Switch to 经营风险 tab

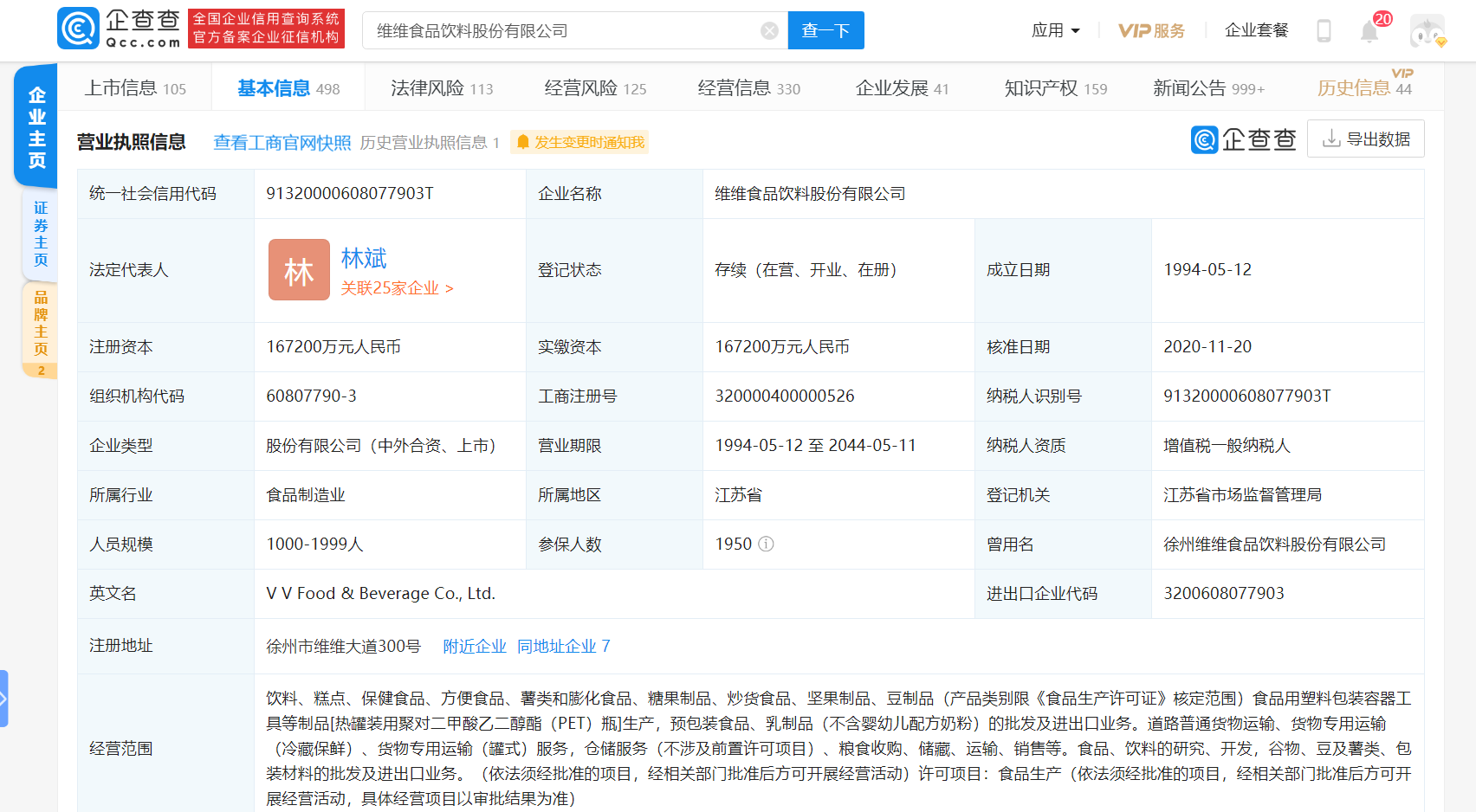tap(595, 88)
